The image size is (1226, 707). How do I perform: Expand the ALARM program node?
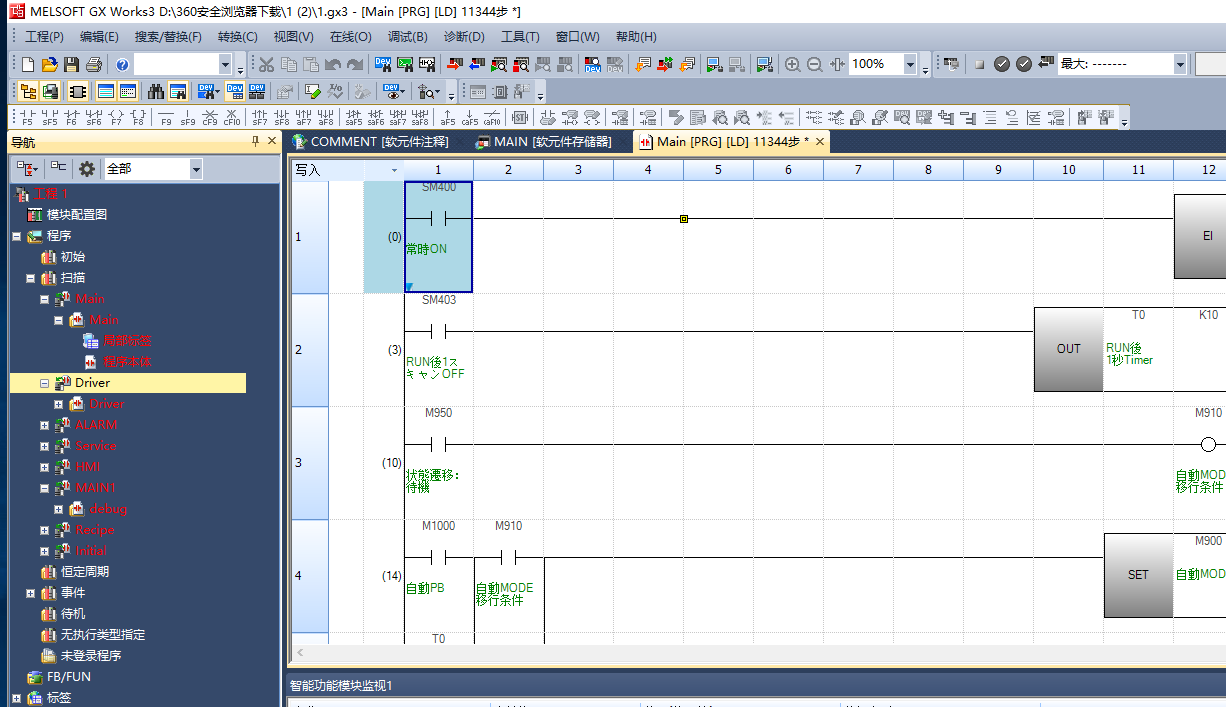[44, 425]
